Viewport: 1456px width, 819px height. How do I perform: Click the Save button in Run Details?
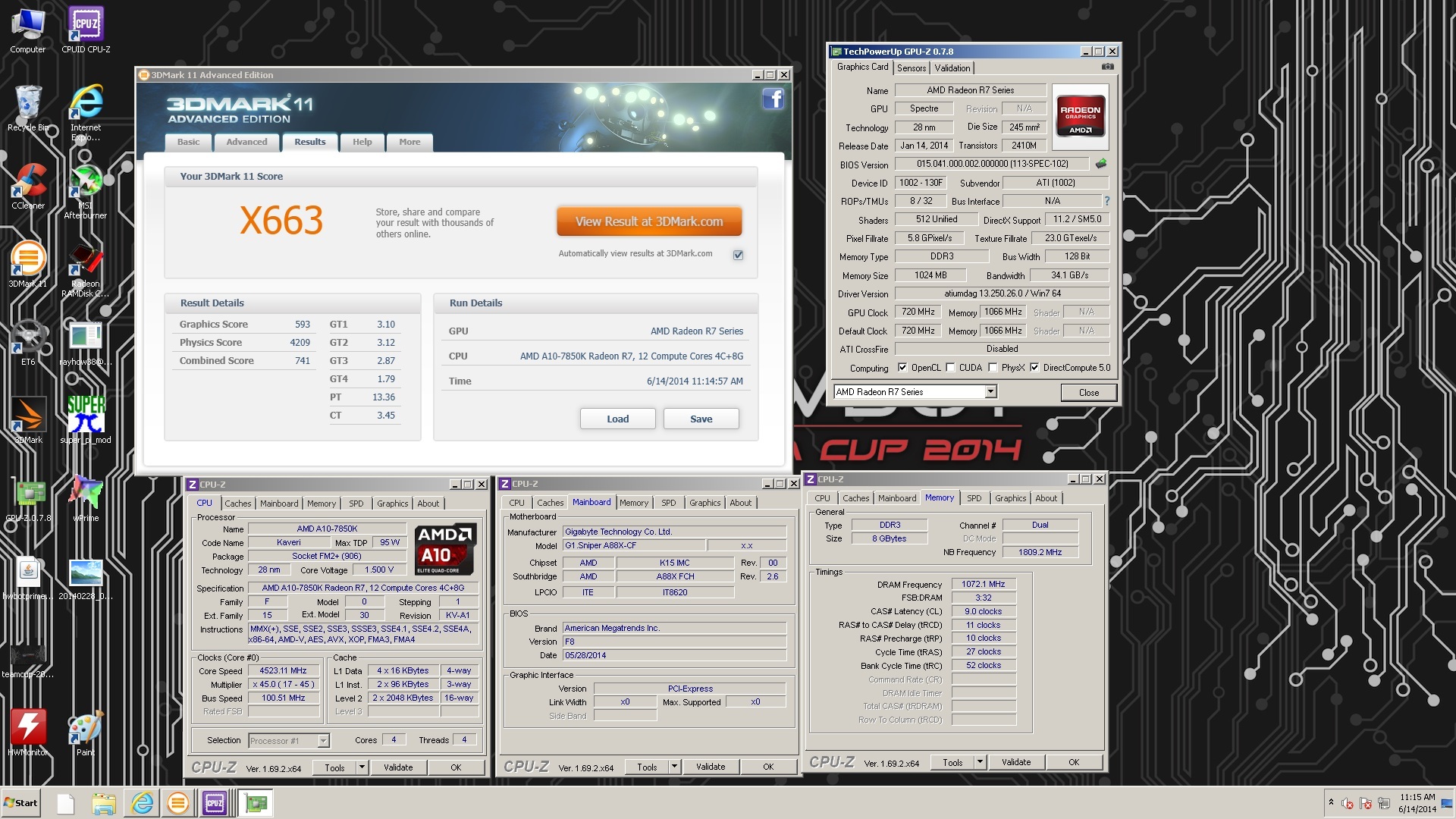pyautogui.click(x=701, y=419)
